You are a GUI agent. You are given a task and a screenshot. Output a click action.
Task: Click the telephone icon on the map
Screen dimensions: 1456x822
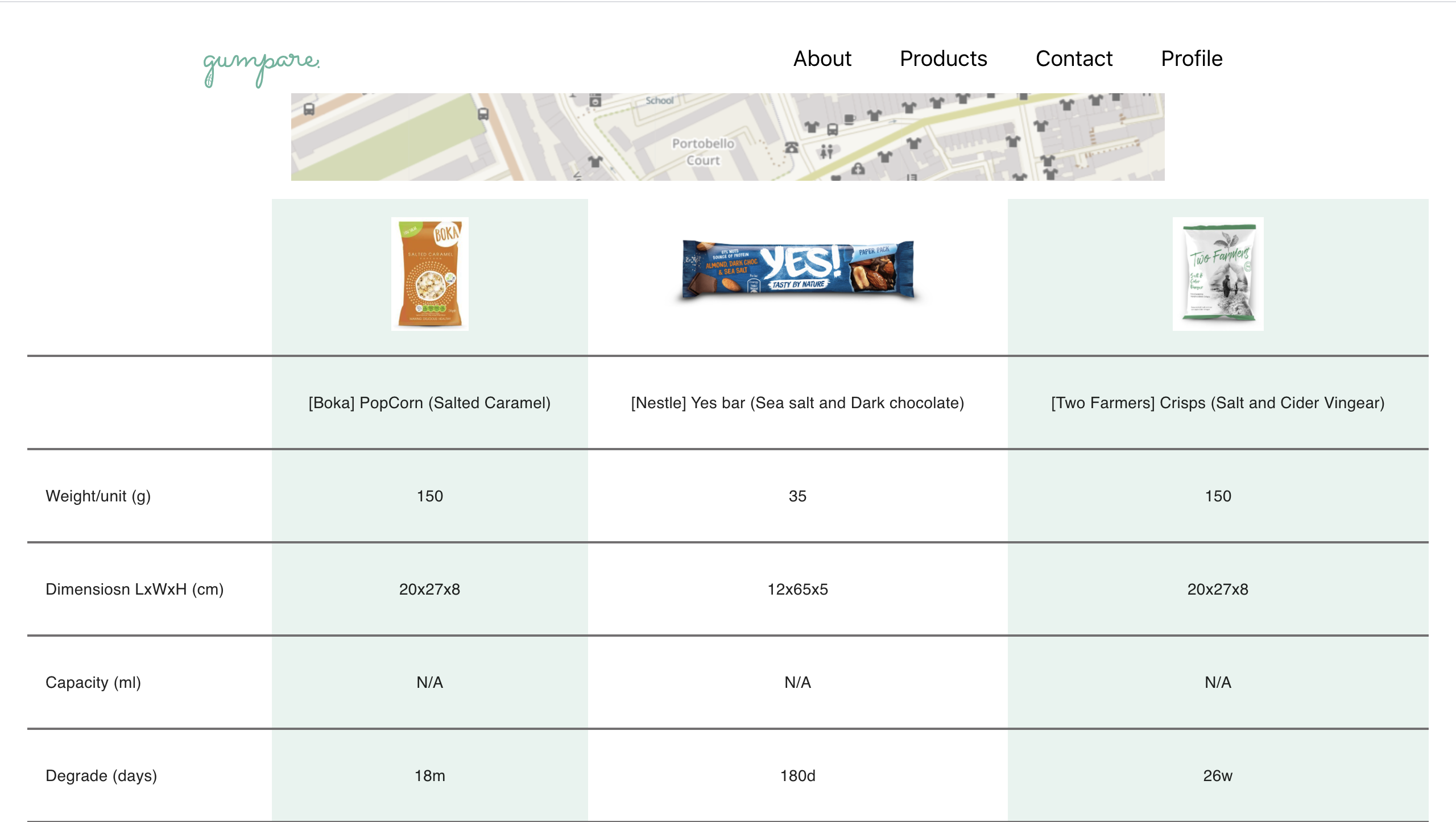[x=792, y=147]
